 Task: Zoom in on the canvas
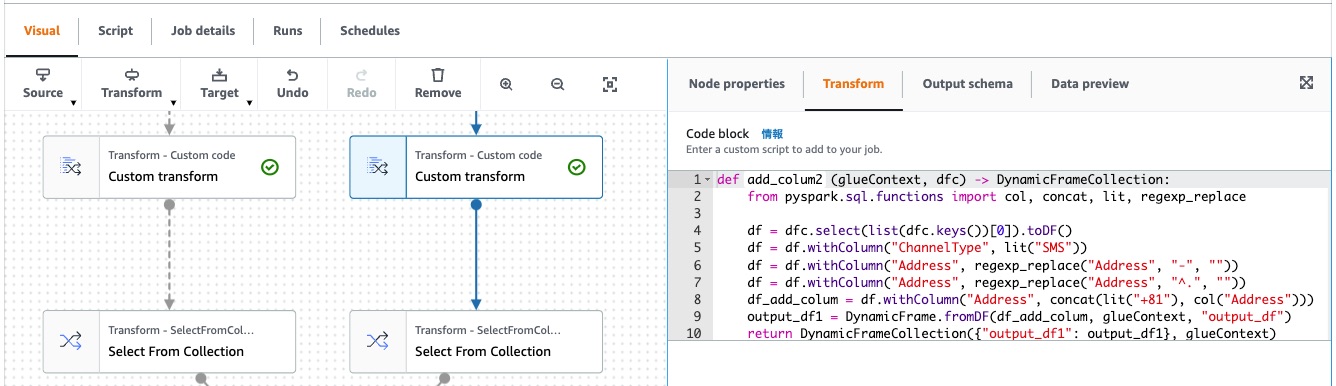point(506,85)
